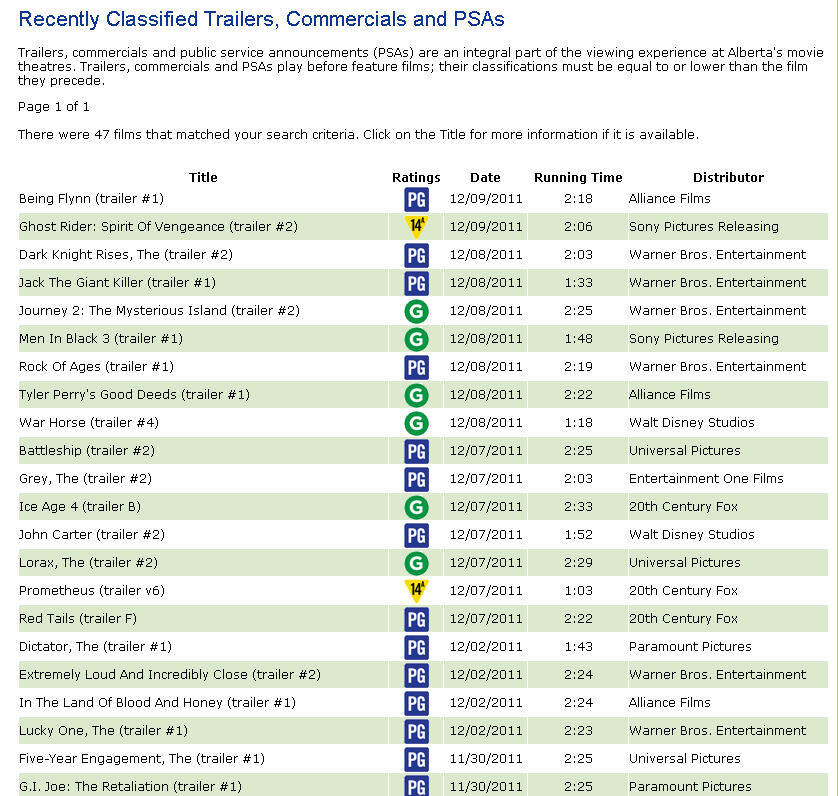
Task: Select the Five-Year Engagement, The title
Action: click(142, 758)
